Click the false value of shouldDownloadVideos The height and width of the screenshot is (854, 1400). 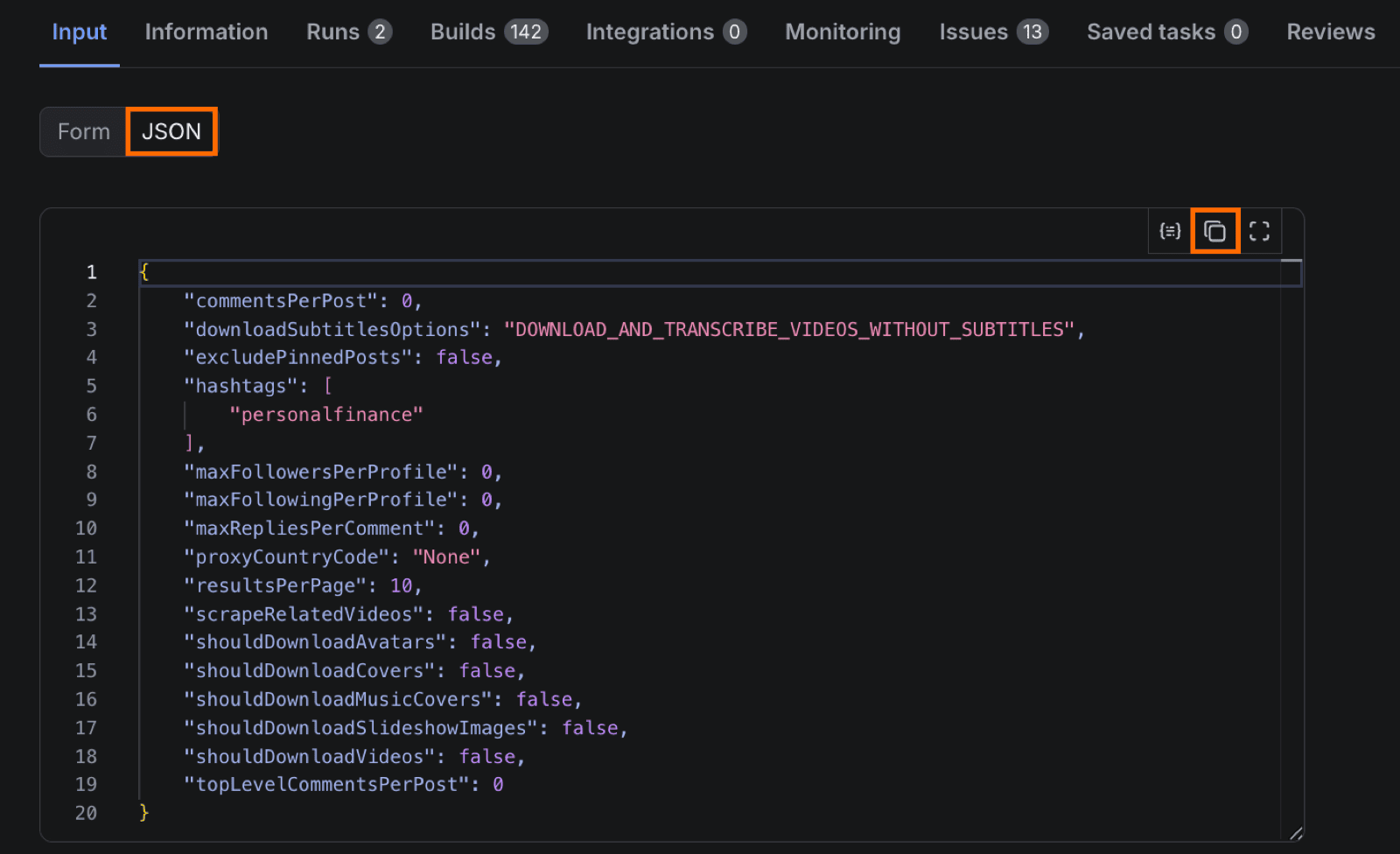click(x=486, y=757)
